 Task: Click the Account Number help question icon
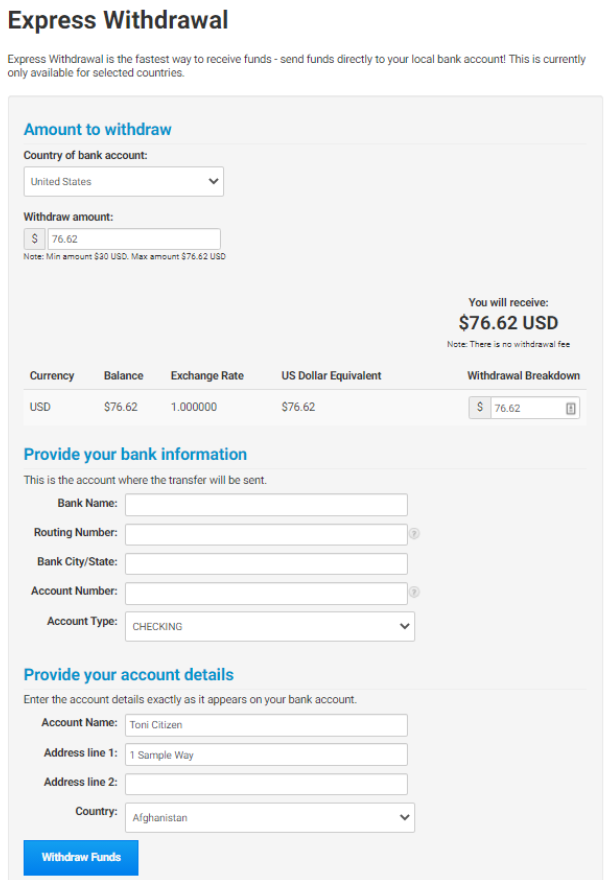[414, 592]
